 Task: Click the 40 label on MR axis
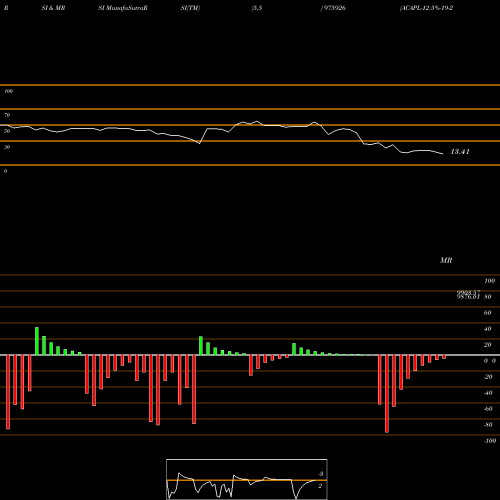click(488, 329)
